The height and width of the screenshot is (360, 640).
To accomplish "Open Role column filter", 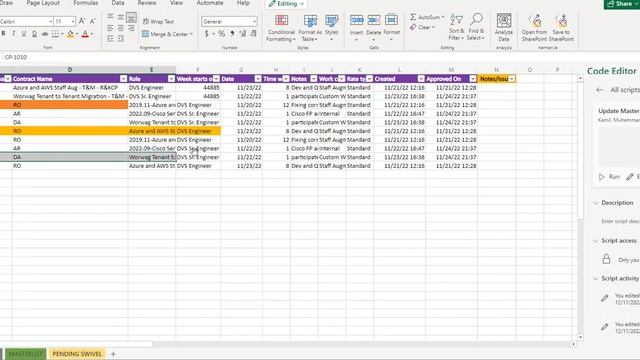I will coord(171,79).
